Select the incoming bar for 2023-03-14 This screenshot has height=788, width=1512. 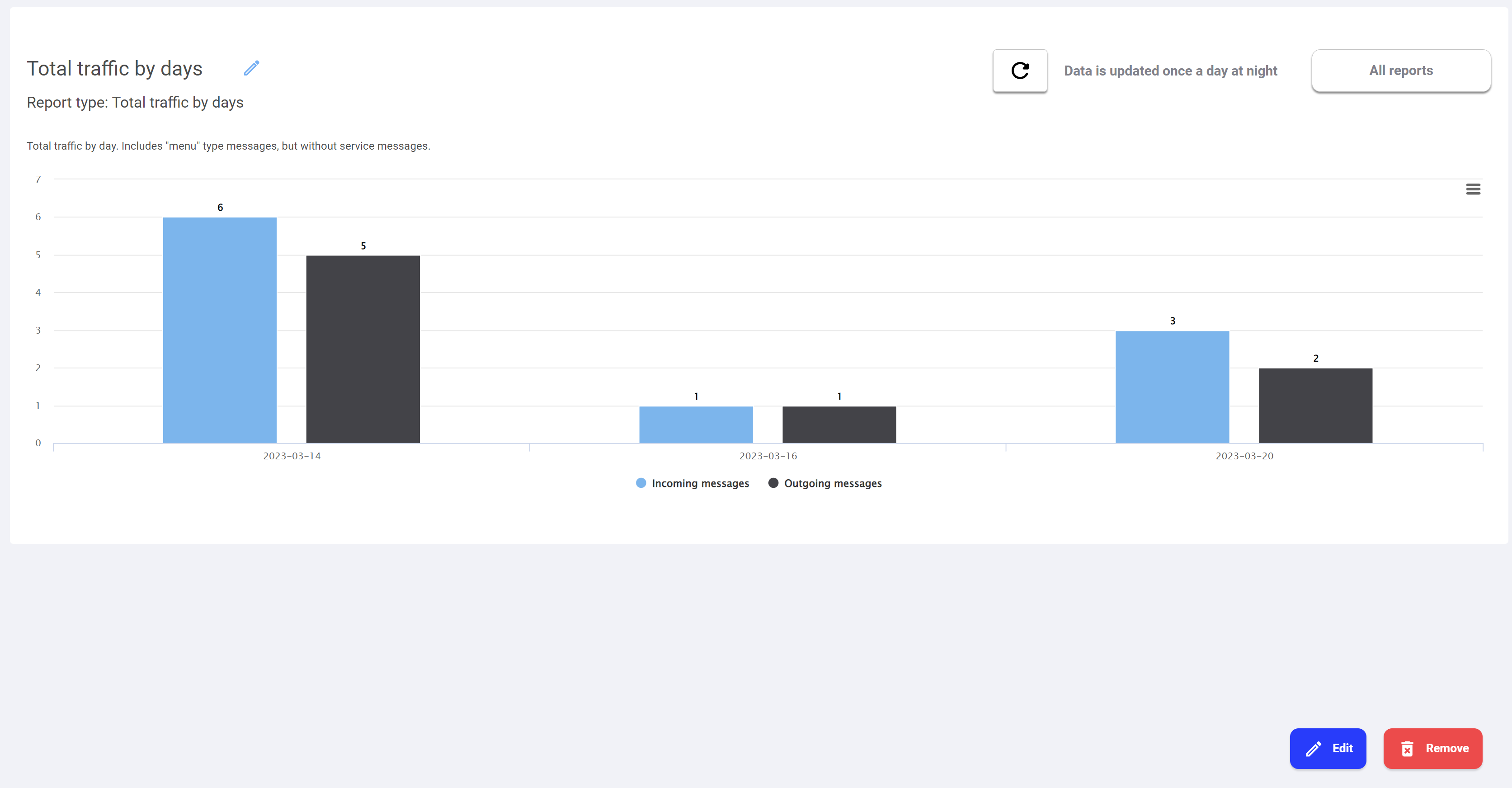220,330
